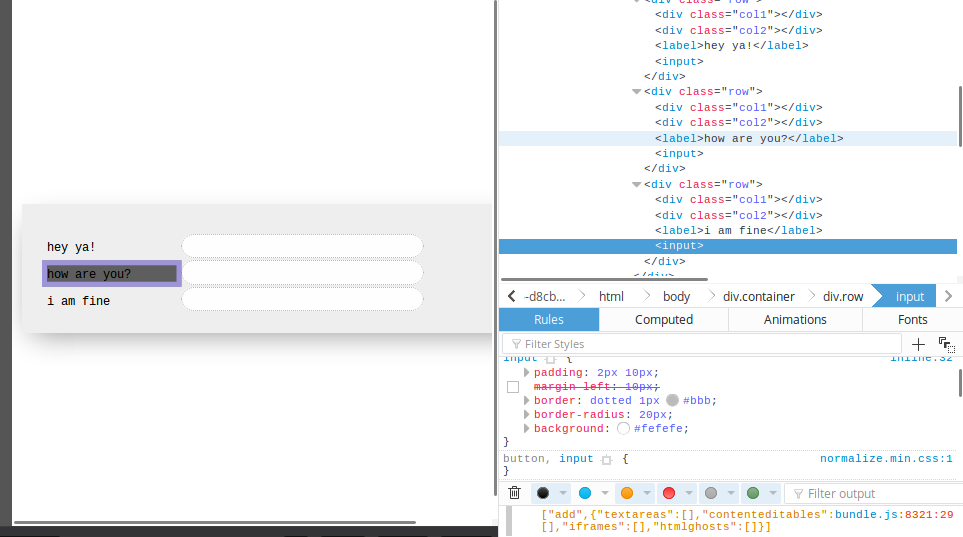Select the <input> node under 'how are you?' label

coord(679,154)
